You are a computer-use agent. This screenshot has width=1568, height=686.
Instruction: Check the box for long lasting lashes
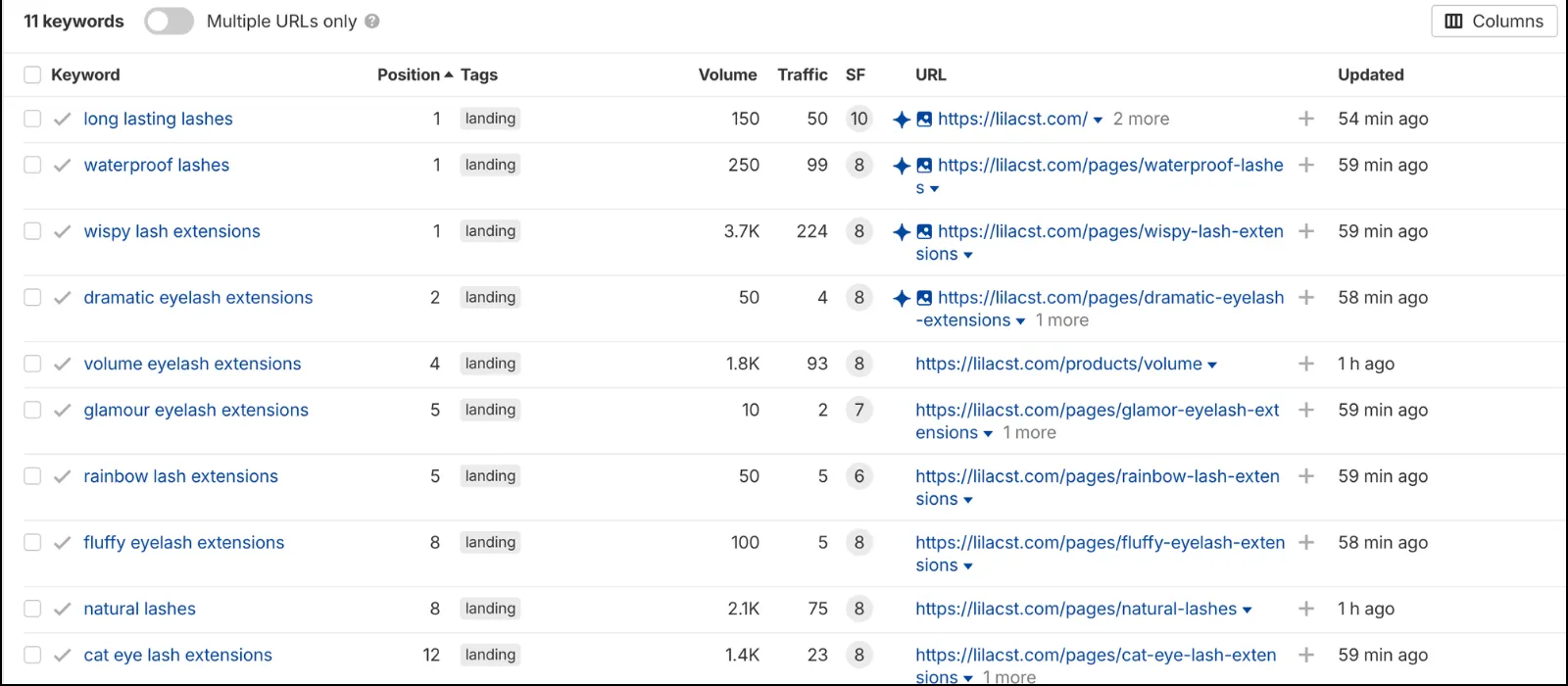click(32, 119)
